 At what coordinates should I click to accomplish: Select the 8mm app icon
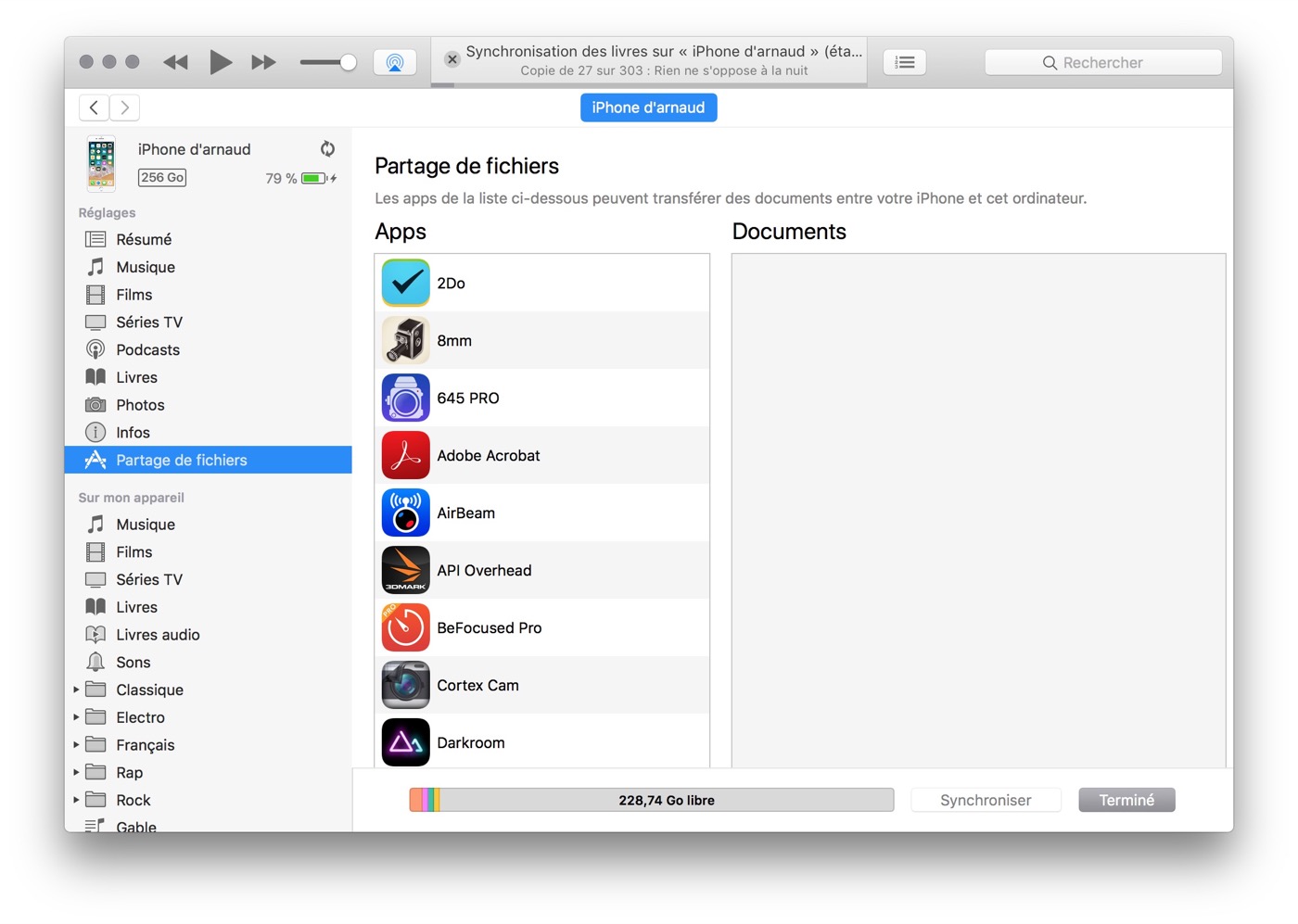point(406,340)
